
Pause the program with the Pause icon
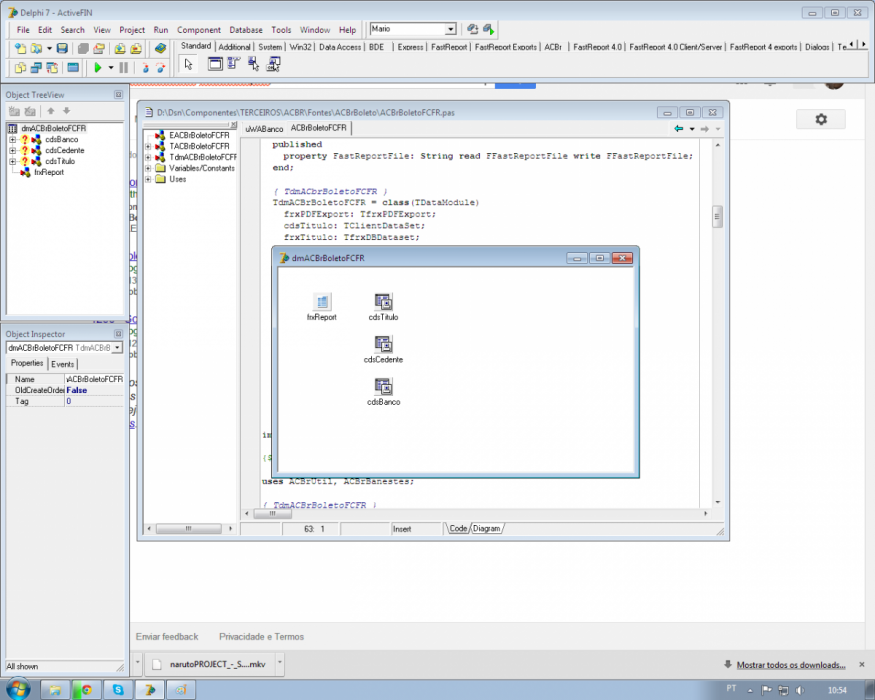click(x=124, y=68)
